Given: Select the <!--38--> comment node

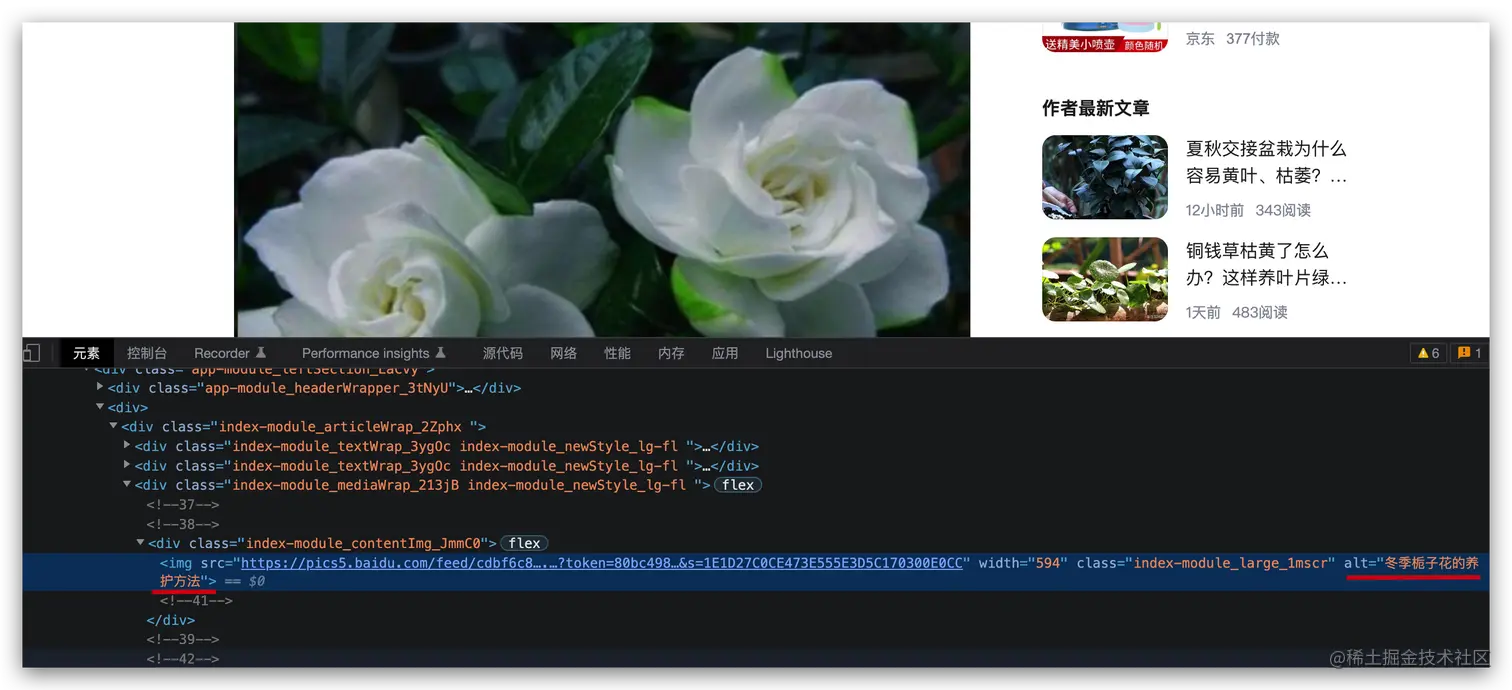Looking at the screenshot, I should pyautogui.click(x=183, y=524).
